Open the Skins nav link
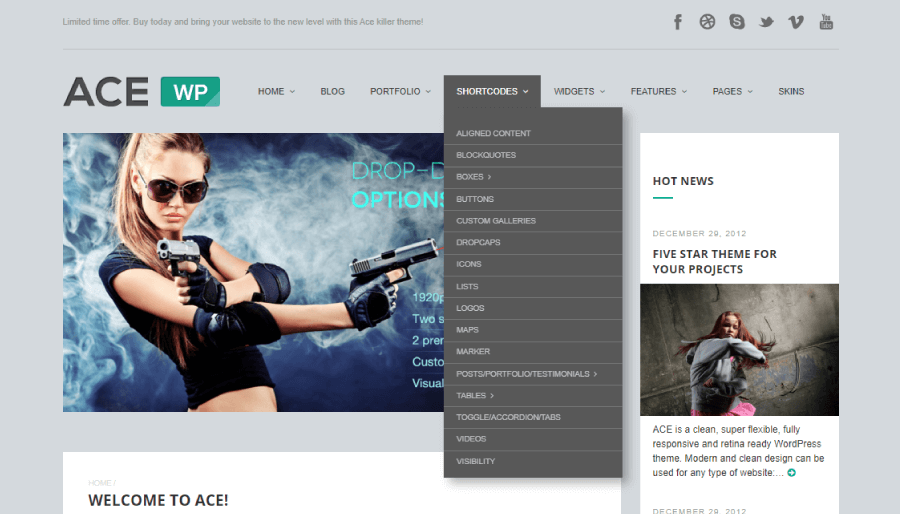Viewport: 900px width, 514px height. point(791,92)
